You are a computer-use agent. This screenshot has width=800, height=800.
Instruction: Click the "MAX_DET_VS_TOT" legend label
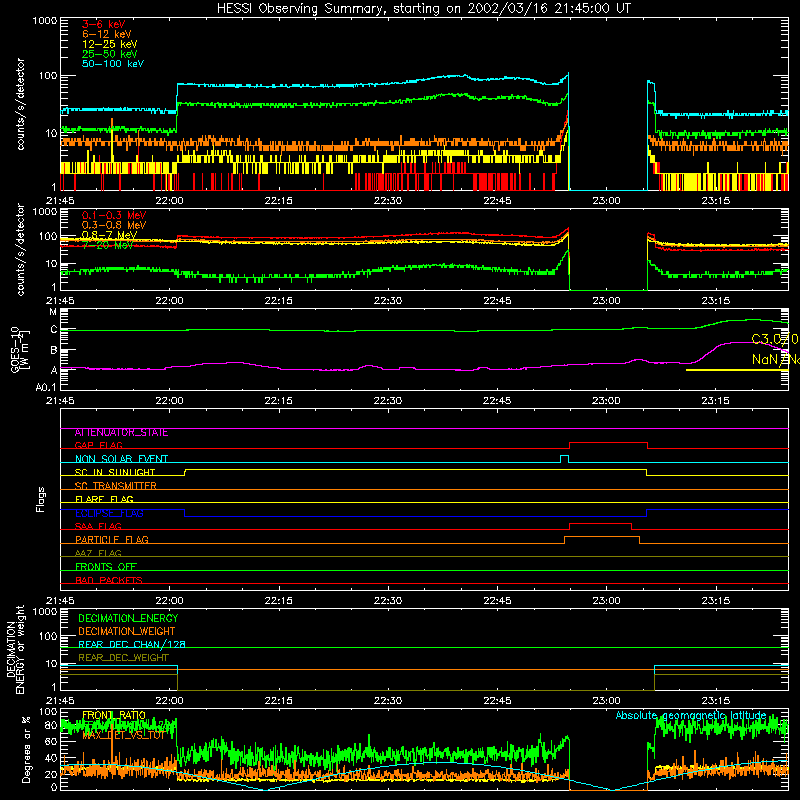[124, 736]
